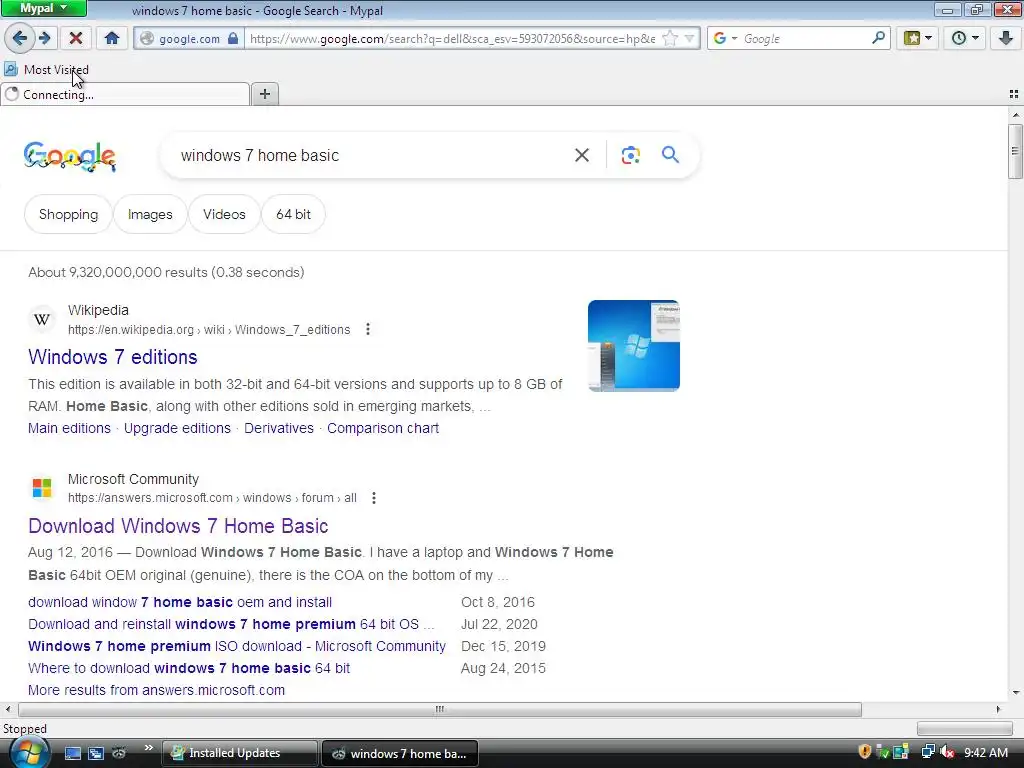Apply the 64 bit filter chip
The width and height of the screenshot is (1024, 768).
click(x=293, y=214)
